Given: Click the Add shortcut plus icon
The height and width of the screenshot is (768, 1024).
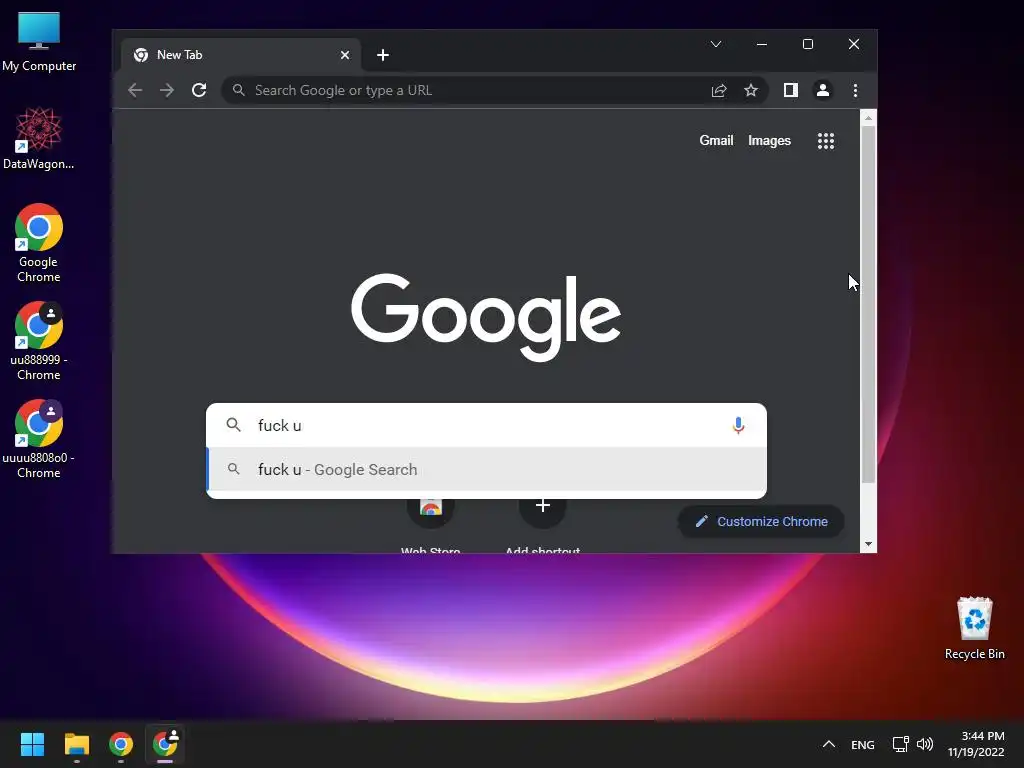Looking at the screenshot, I should click(543, 506).
